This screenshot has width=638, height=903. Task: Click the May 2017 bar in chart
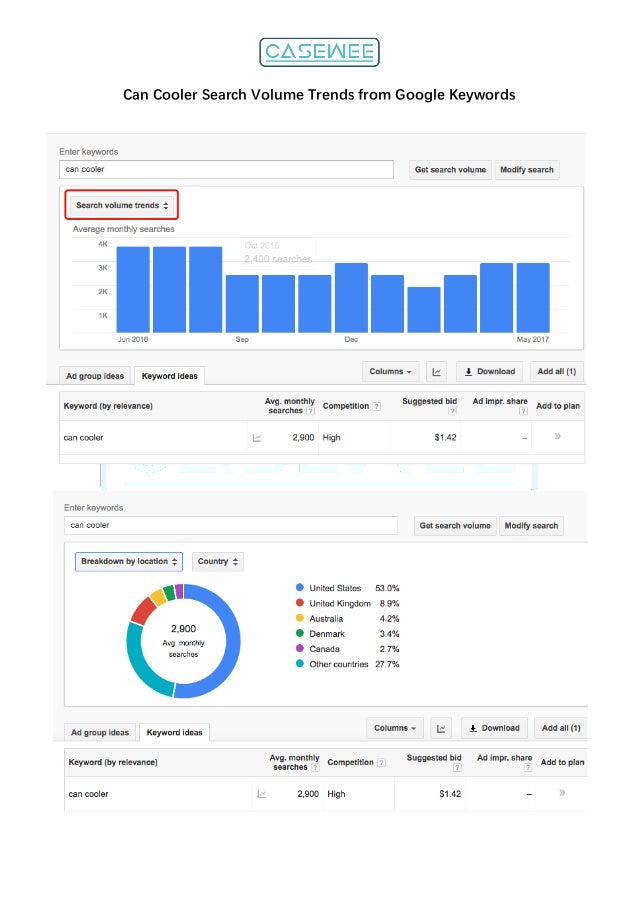pyautogui.click(x=533, y=297)
